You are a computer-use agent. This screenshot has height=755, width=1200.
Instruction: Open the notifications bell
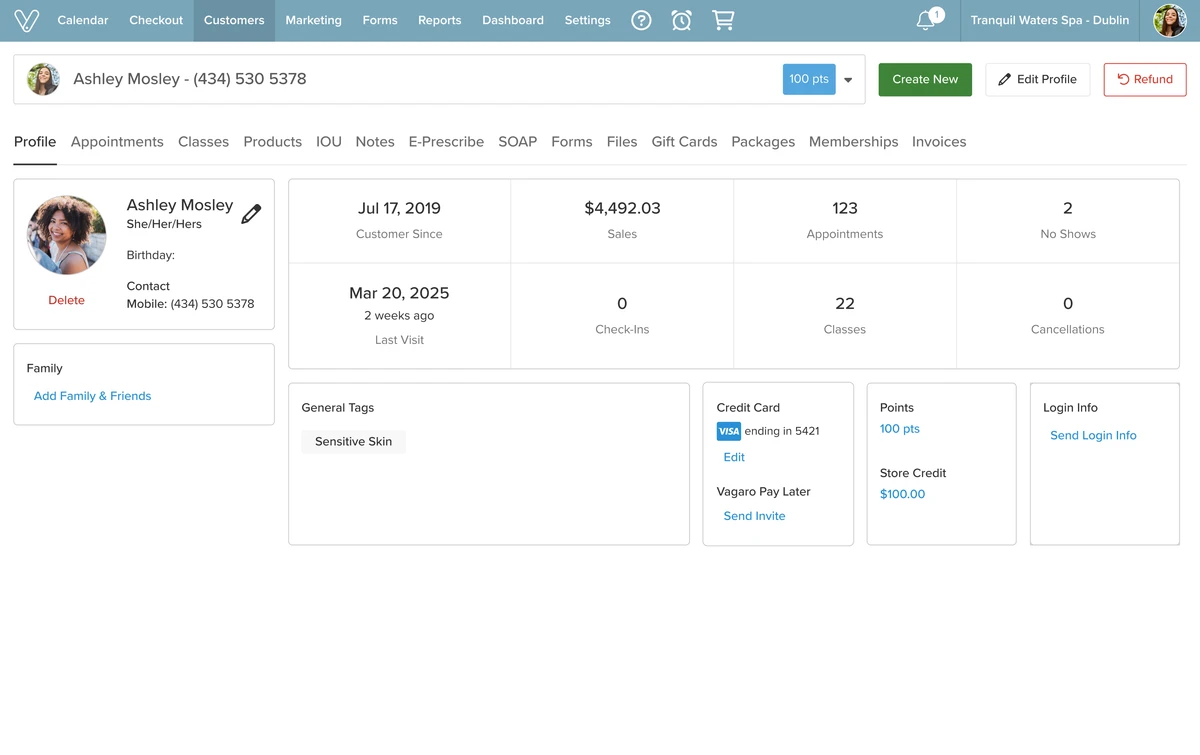[926, 20]
